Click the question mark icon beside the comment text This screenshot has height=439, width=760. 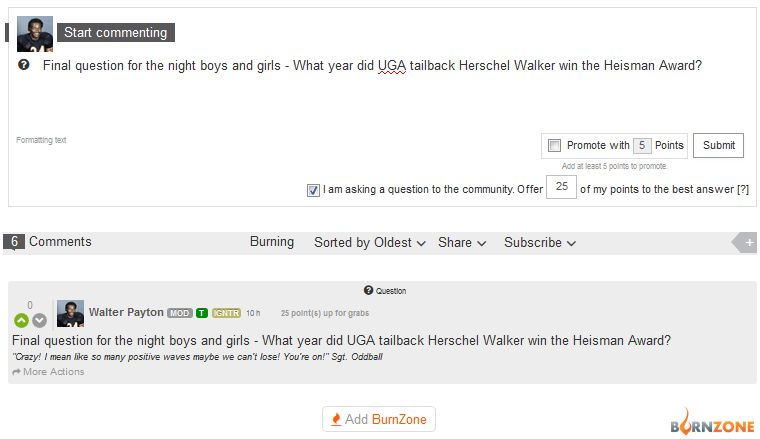[23, 65]
